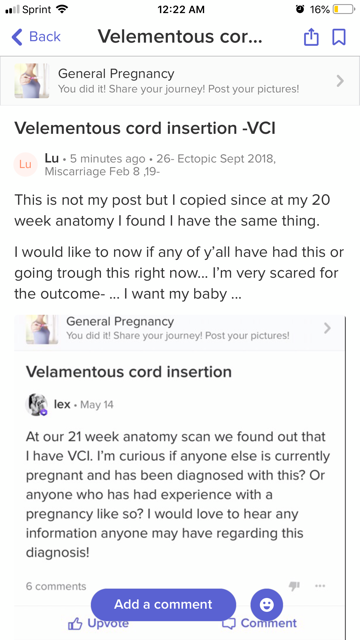Tap the General Pregnancy group thumbnail image

coord(32,81)
